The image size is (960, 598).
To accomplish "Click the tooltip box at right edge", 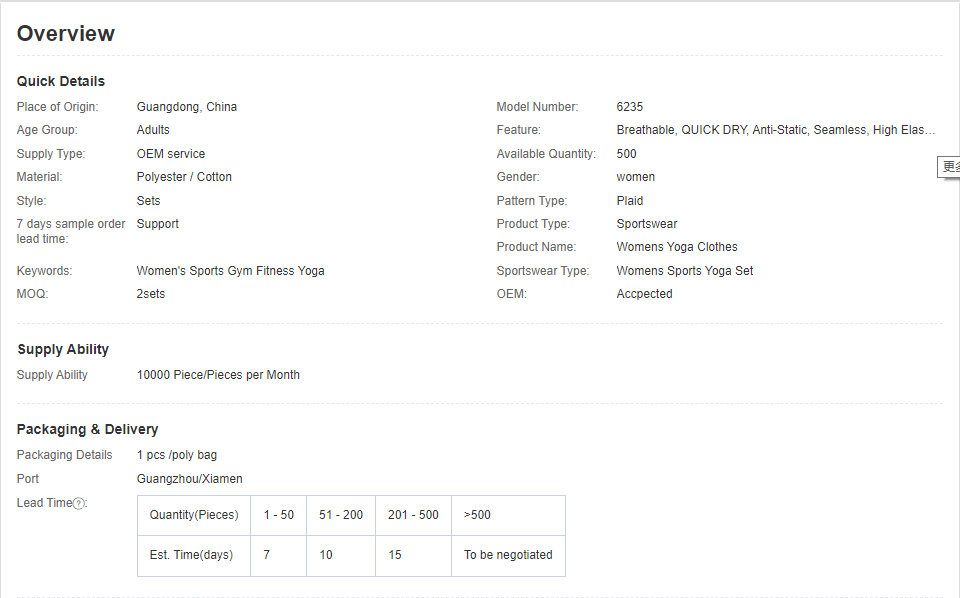I will point(949,167).
